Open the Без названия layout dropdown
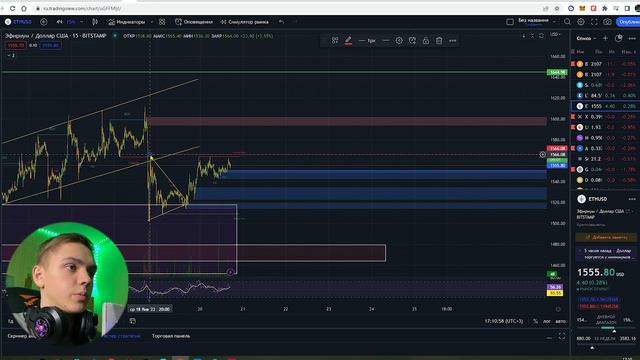640x360 pixels. pos(536,21)
